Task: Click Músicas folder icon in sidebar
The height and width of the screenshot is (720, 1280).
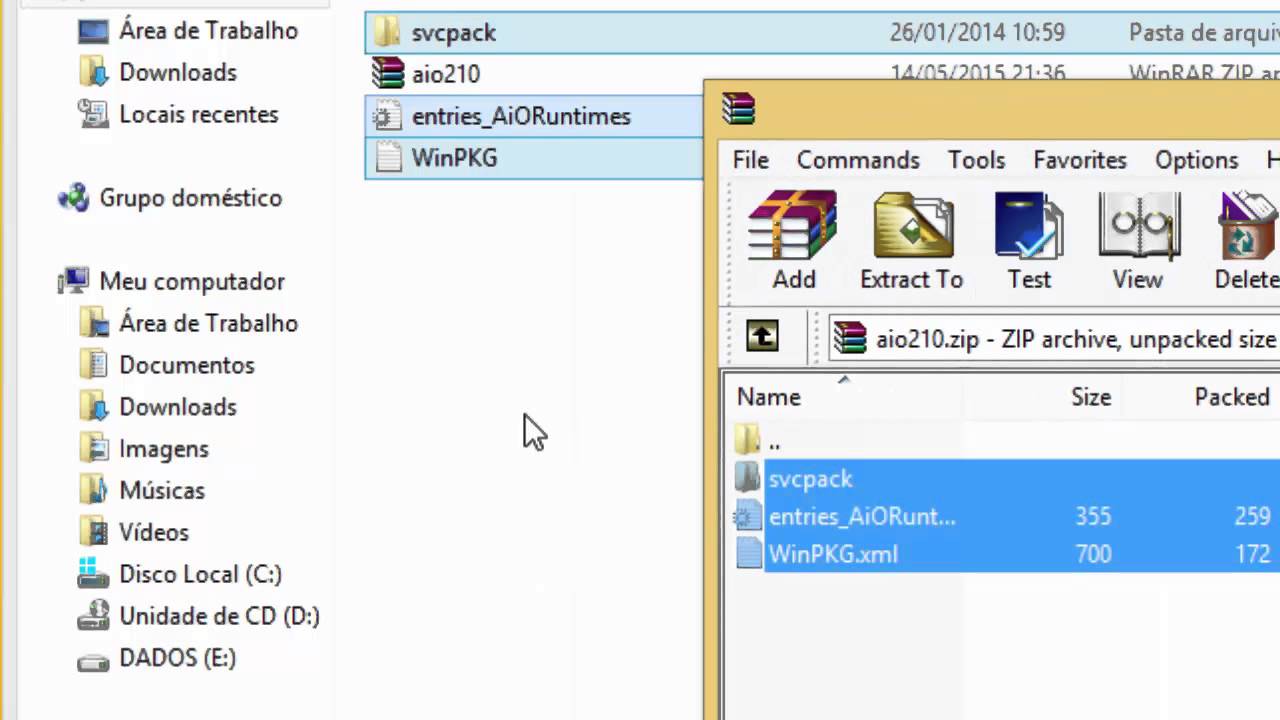Action: click(x=93, y=491)
